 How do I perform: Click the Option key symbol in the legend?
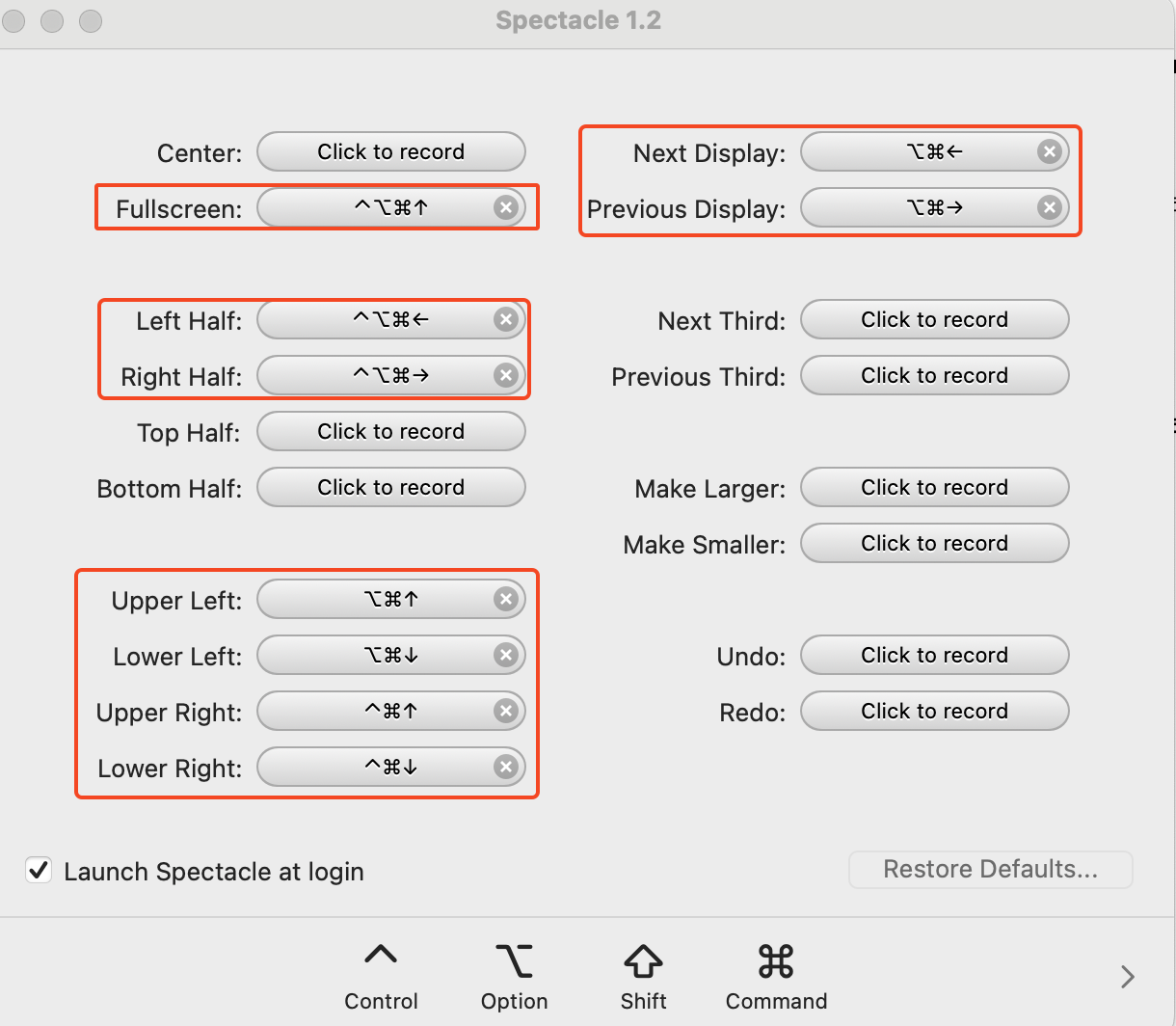tap(514, 960)
